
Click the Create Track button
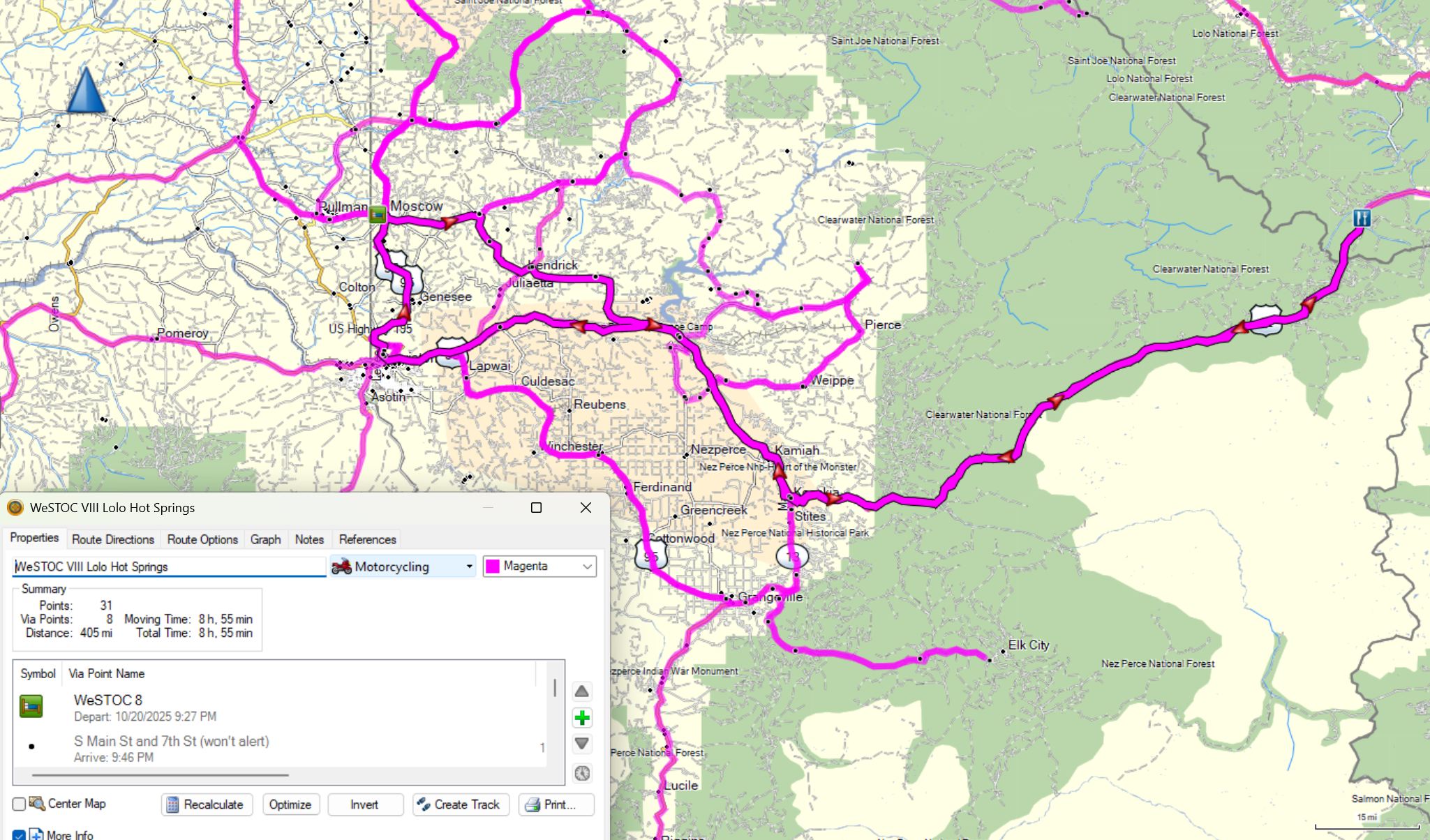tap(461, 804)
